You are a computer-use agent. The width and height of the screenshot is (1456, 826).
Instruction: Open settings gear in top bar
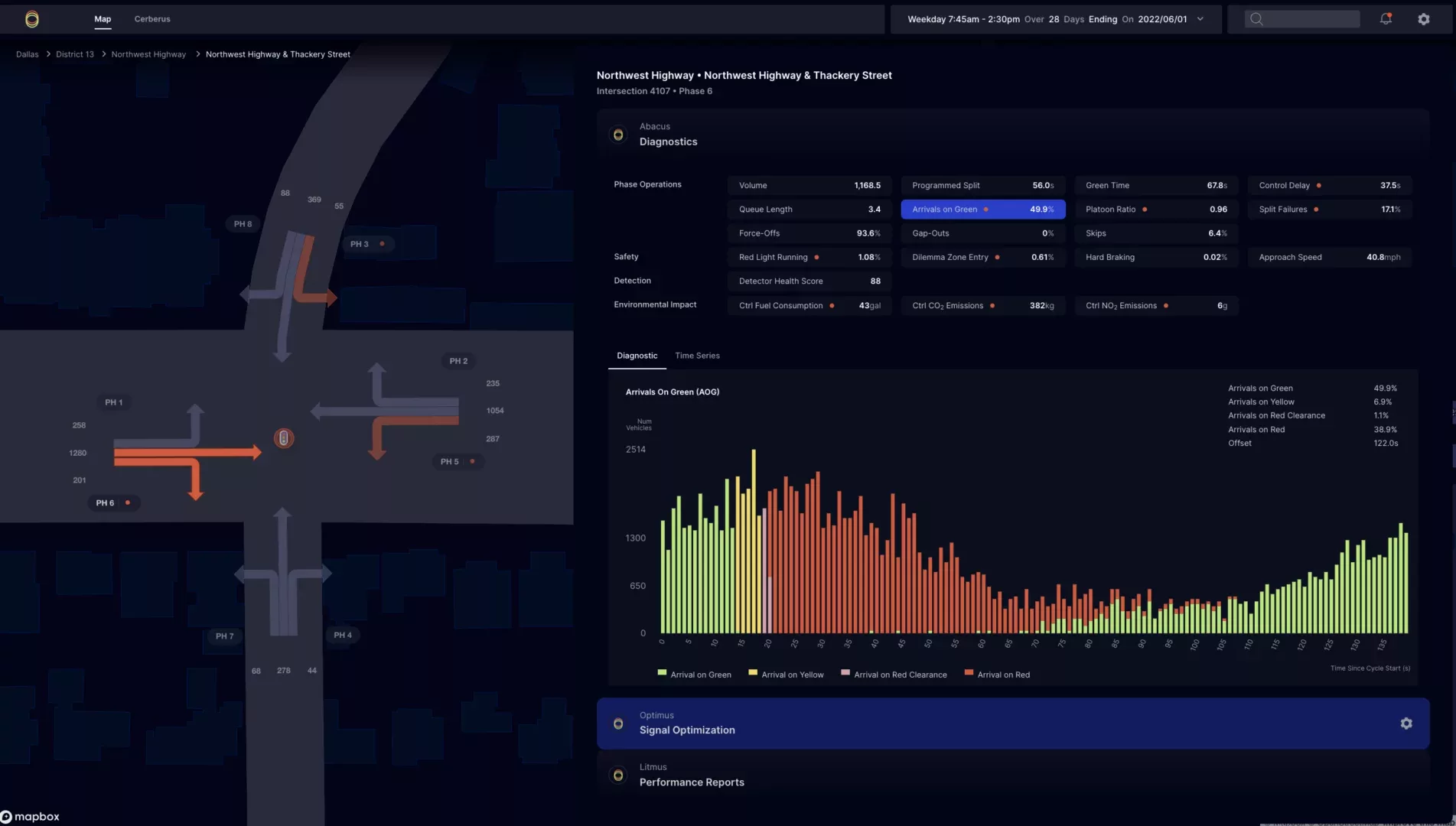click(1423, 19)
